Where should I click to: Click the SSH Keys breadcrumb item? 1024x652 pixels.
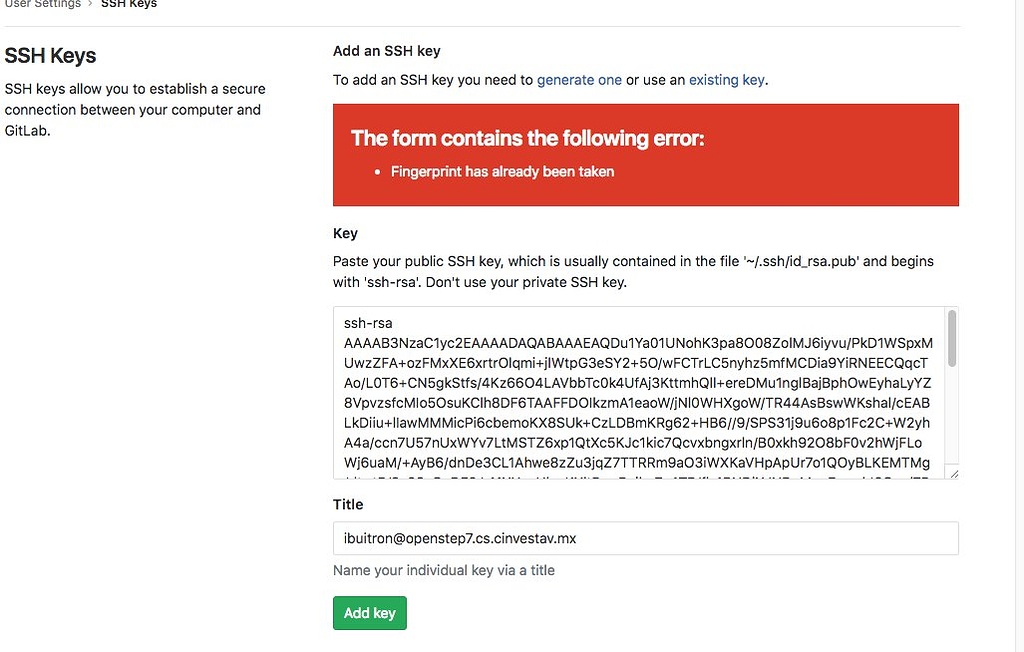click(129, 4)
